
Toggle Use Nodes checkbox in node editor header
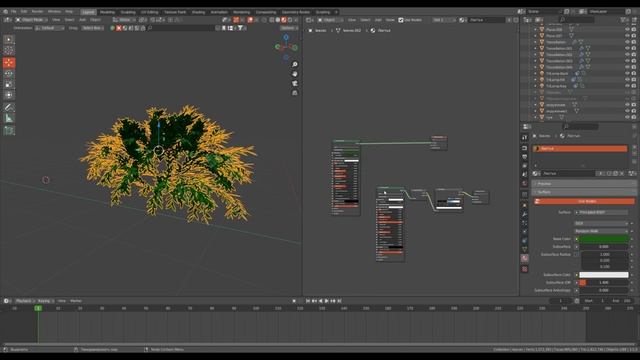[x=401, y=20]
